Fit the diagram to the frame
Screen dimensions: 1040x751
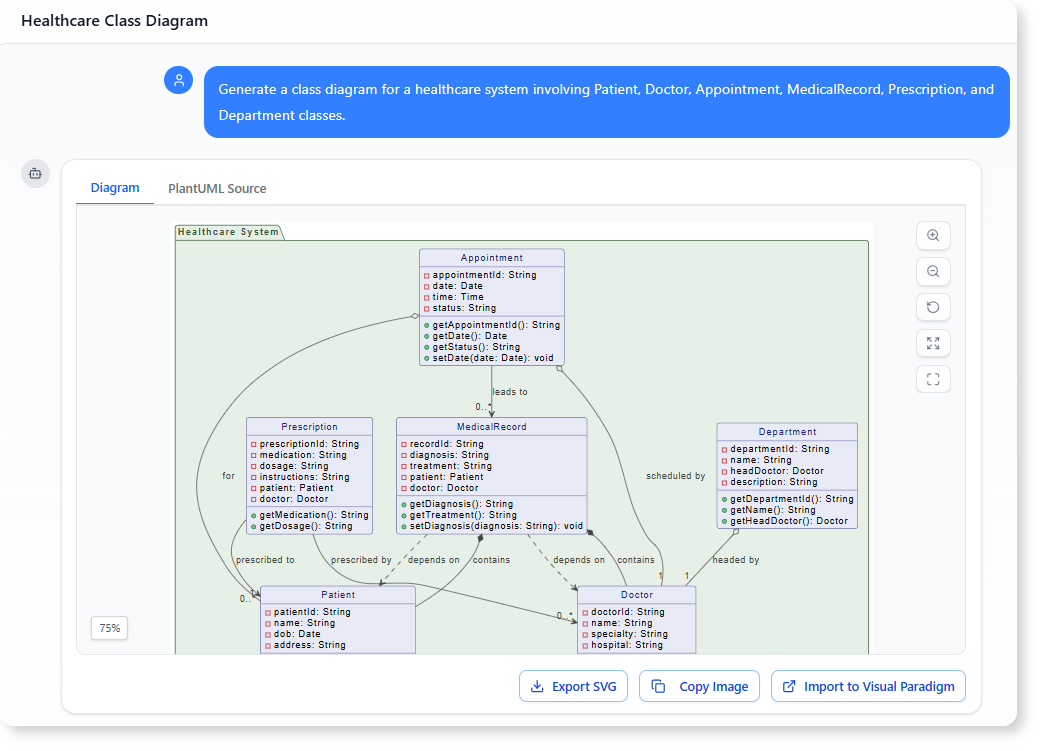pos(933,379)
